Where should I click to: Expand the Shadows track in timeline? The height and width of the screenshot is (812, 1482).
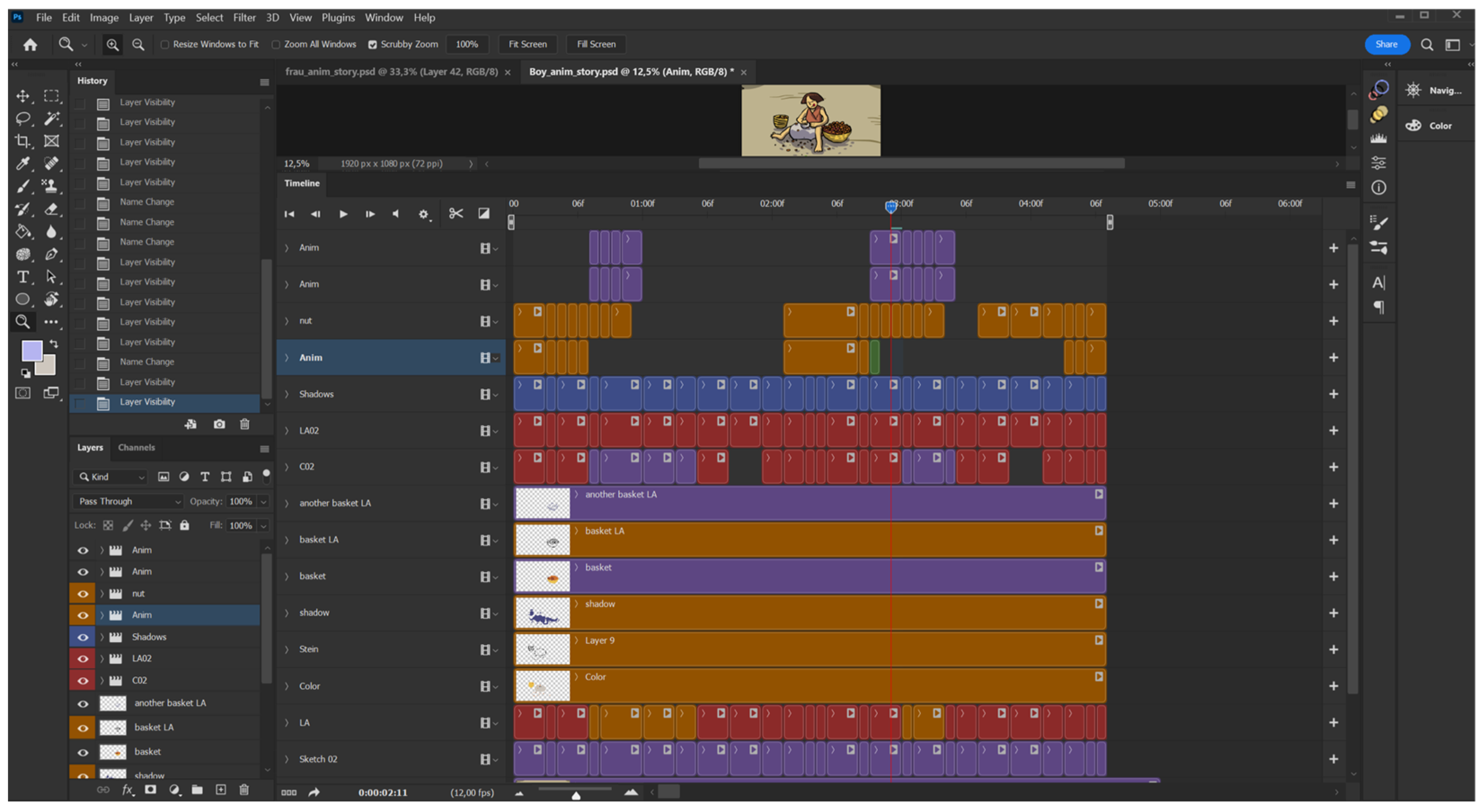pos(287,394)
